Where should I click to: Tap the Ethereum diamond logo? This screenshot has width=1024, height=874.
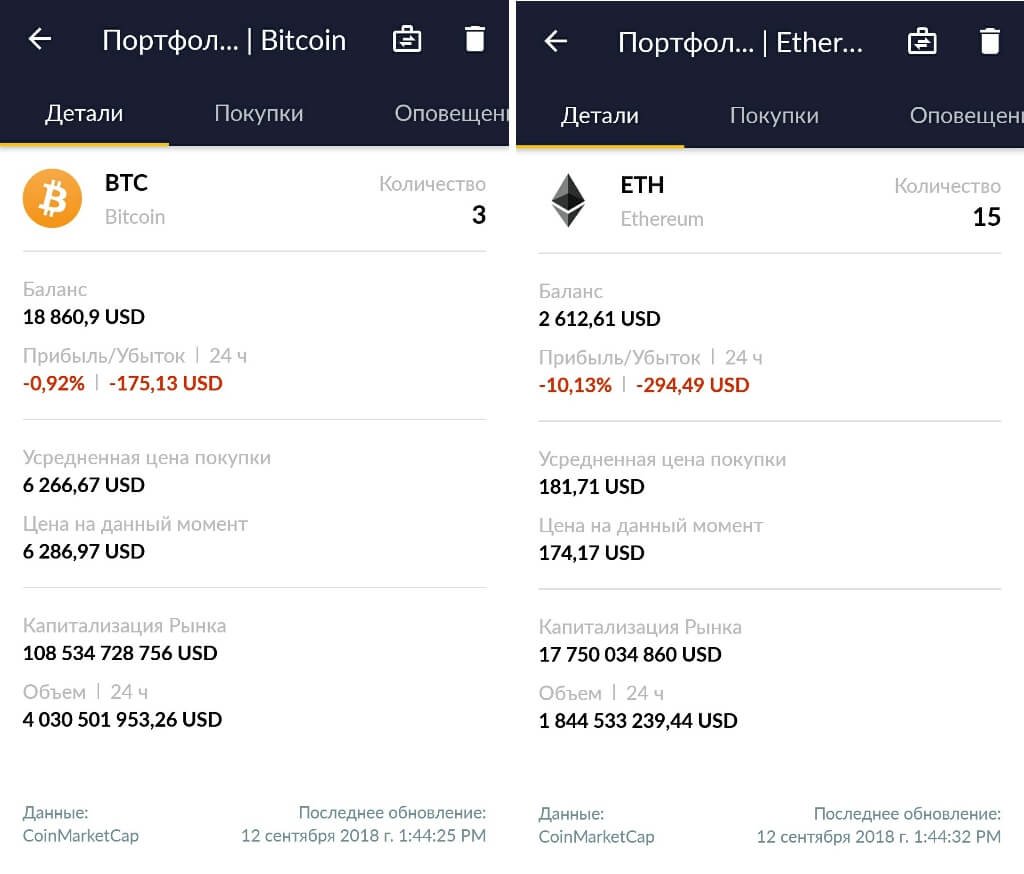[x=568, y=200]
